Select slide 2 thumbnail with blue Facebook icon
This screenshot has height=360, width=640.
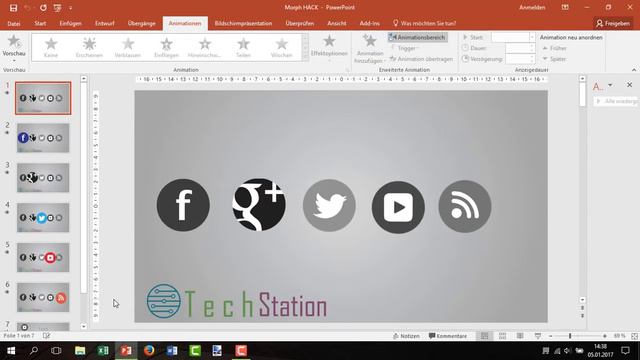(x=43, y=138)
